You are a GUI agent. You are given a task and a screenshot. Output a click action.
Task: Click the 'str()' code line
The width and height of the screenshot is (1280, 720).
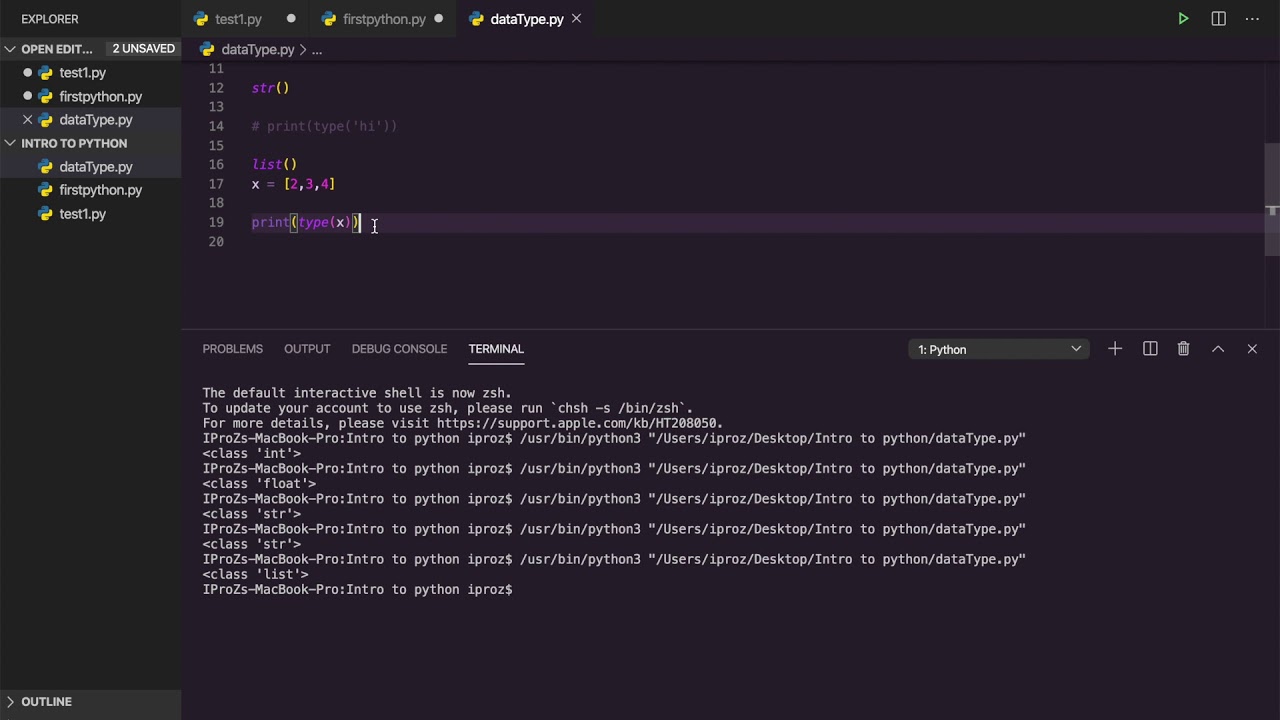pos(270,88)
